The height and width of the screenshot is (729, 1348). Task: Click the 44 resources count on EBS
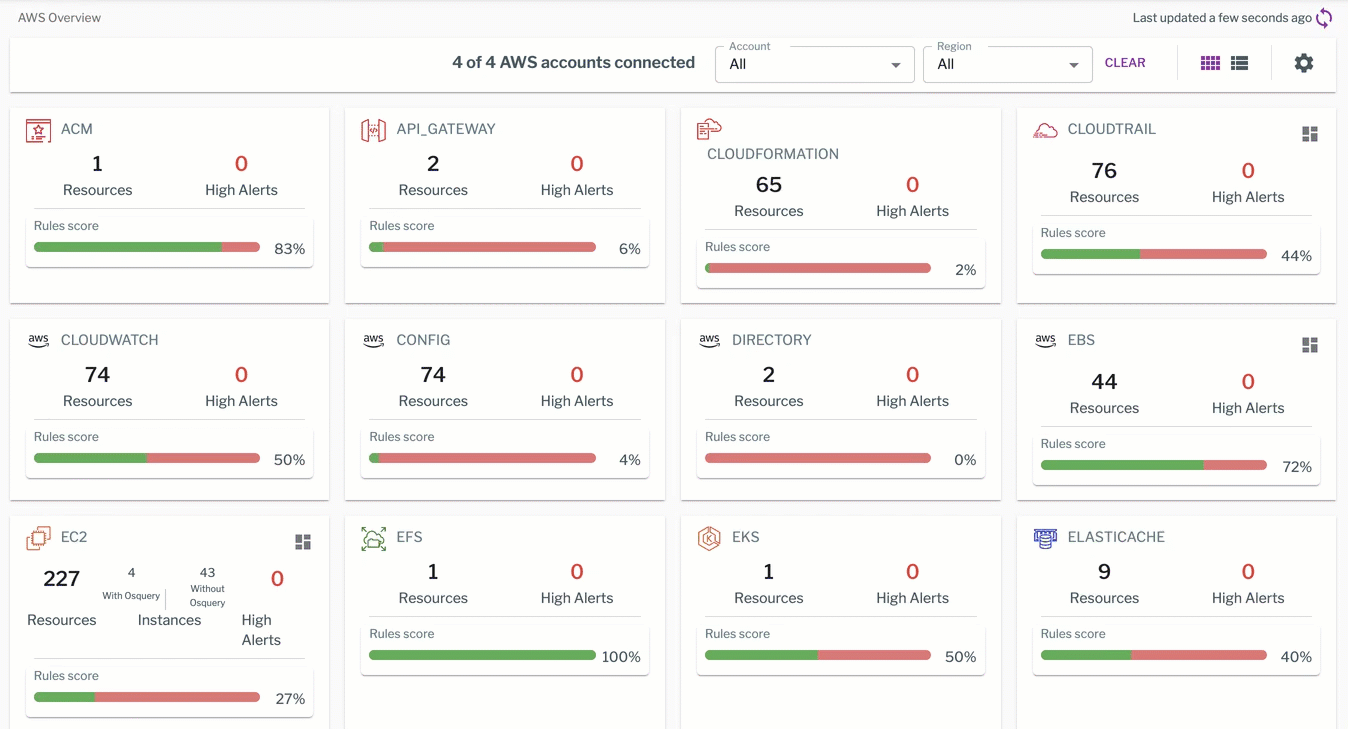pyautogui.click(x=1104, y=382)
